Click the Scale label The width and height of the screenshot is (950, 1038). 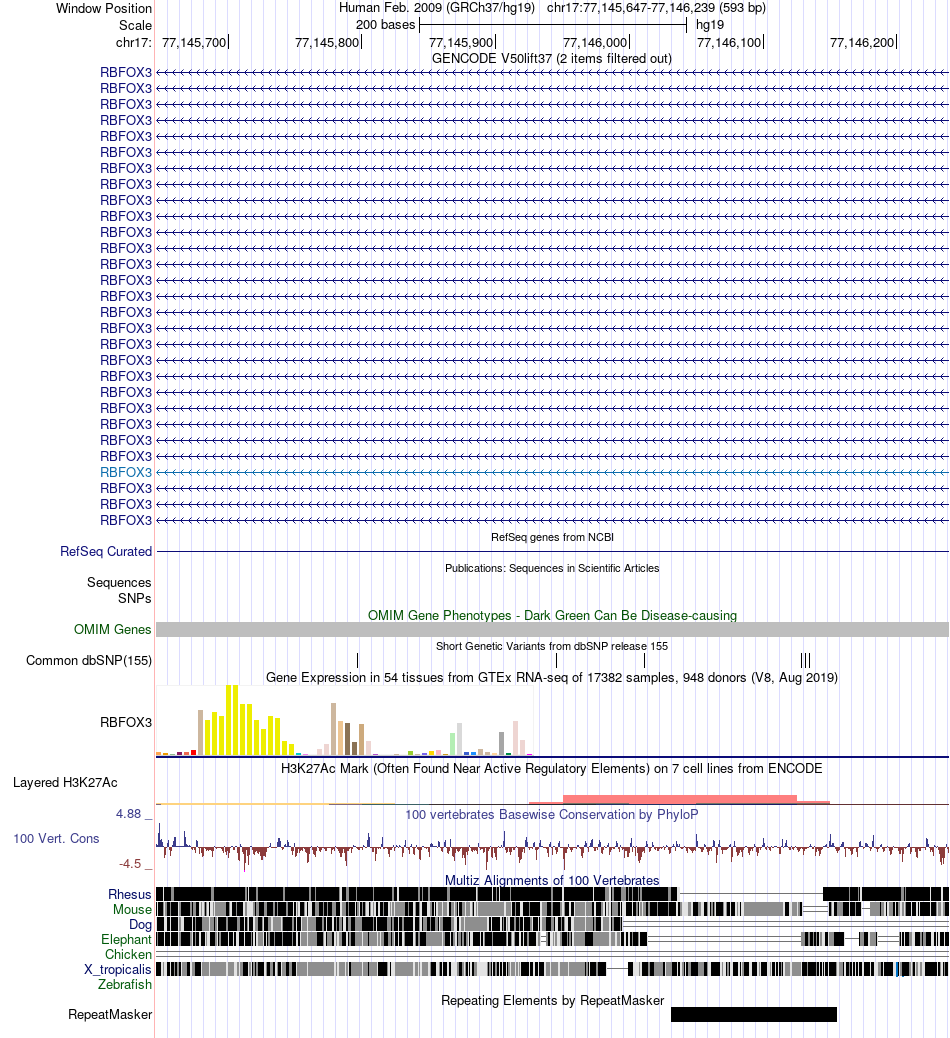pyautogui.click(x=135, y=25)
